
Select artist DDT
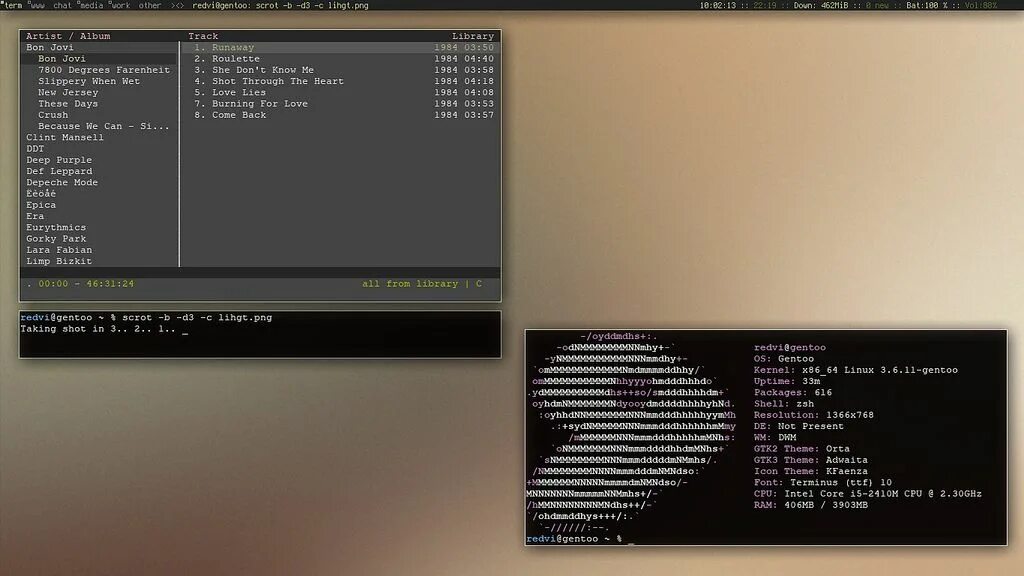(99, 148)
